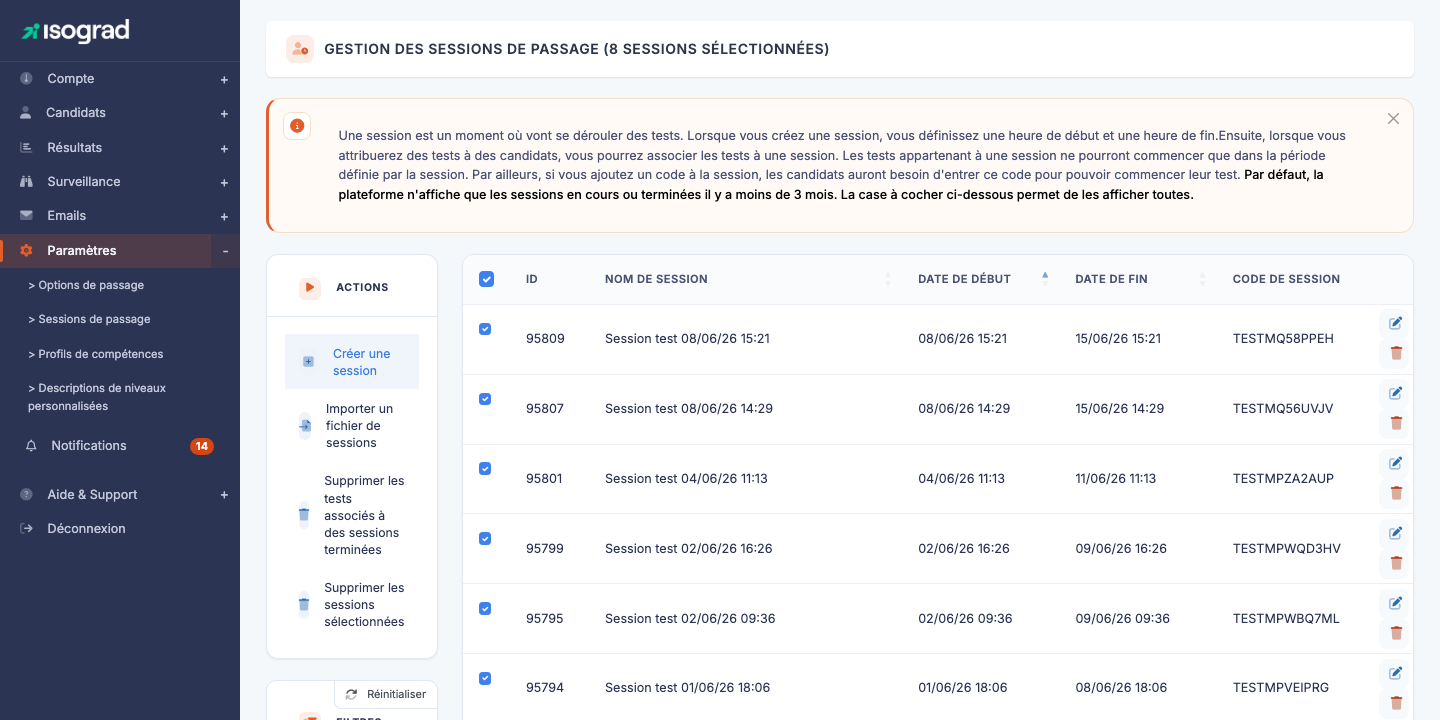Viewport: 1440px width, 720px height.
Task: Click session code TESTMQ58PPEH
Action: click(x=1283, y=339)
